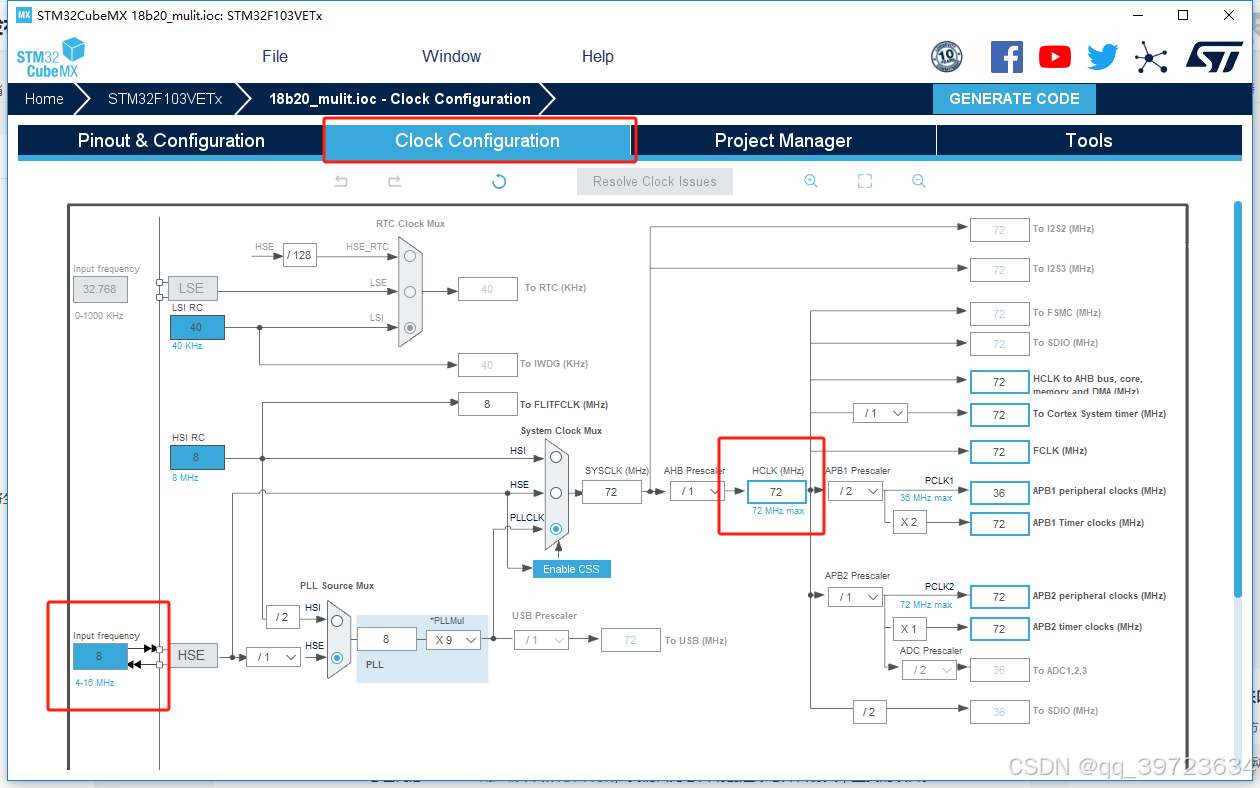This screenshot has width=1260, height=788.
Task: Click the HSE oscillator block
Action: [x=192, y=656]
